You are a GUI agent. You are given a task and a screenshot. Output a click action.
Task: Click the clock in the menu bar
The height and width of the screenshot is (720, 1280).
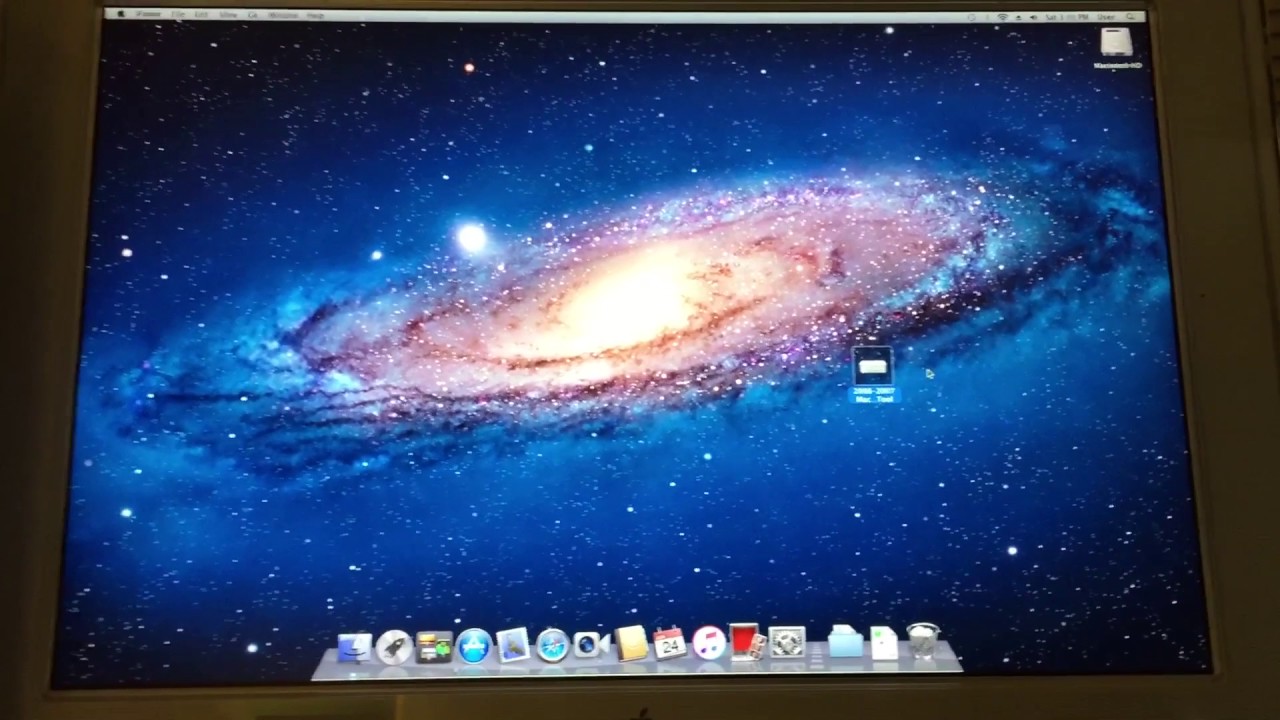coord(1067,17)
